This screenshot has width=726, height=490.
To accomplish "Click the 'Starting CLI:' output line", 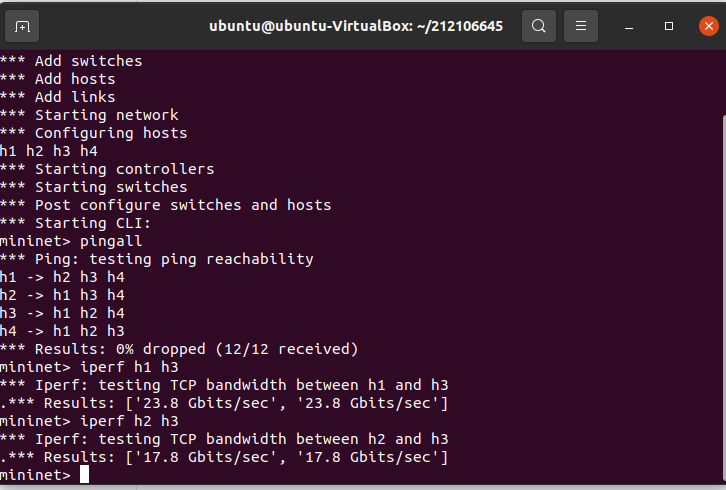I will pyautogui.click(x=75, y=223).
